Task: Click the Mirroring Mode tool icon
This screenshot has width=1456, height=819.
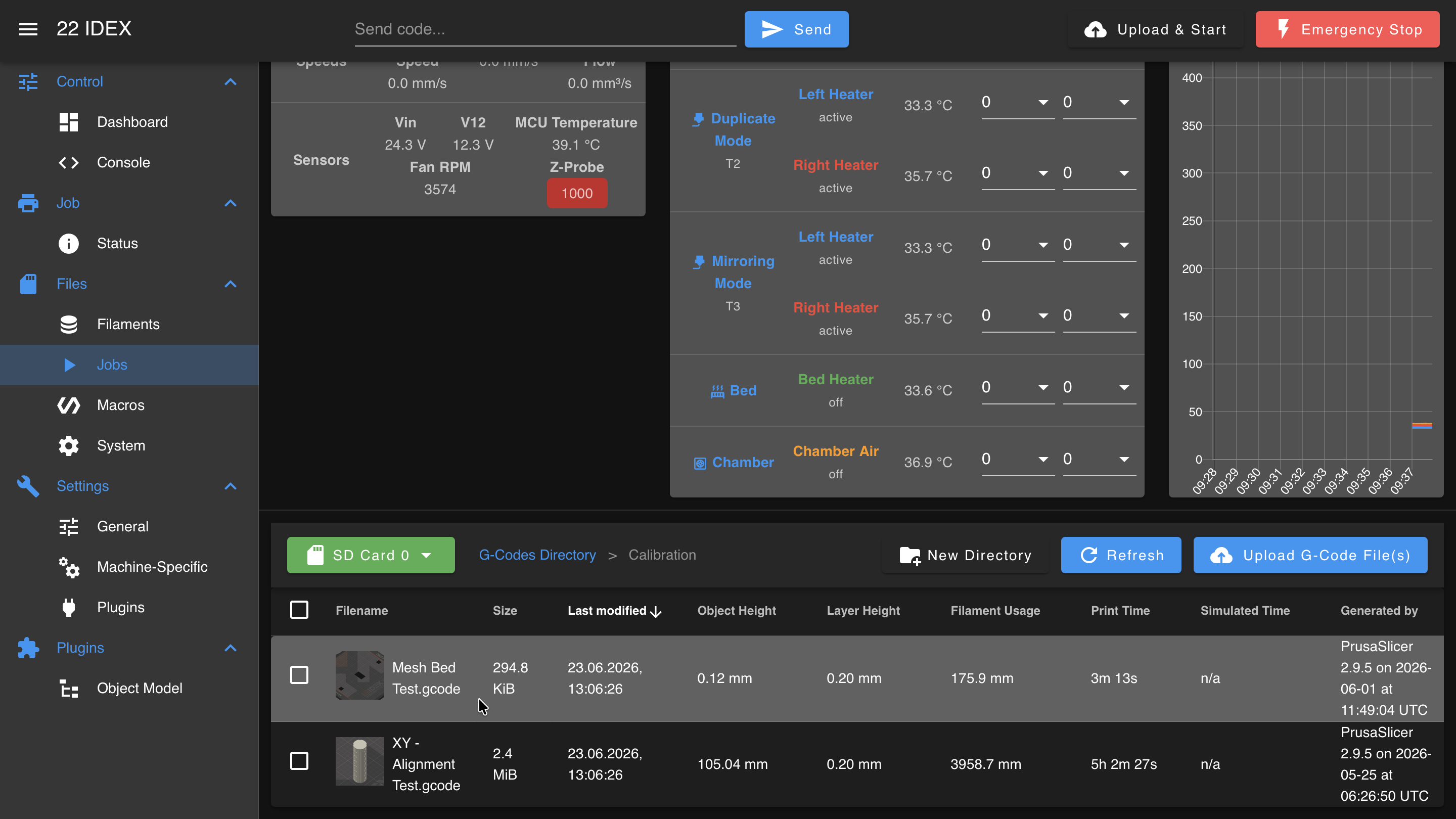Action: pos(699,262)
